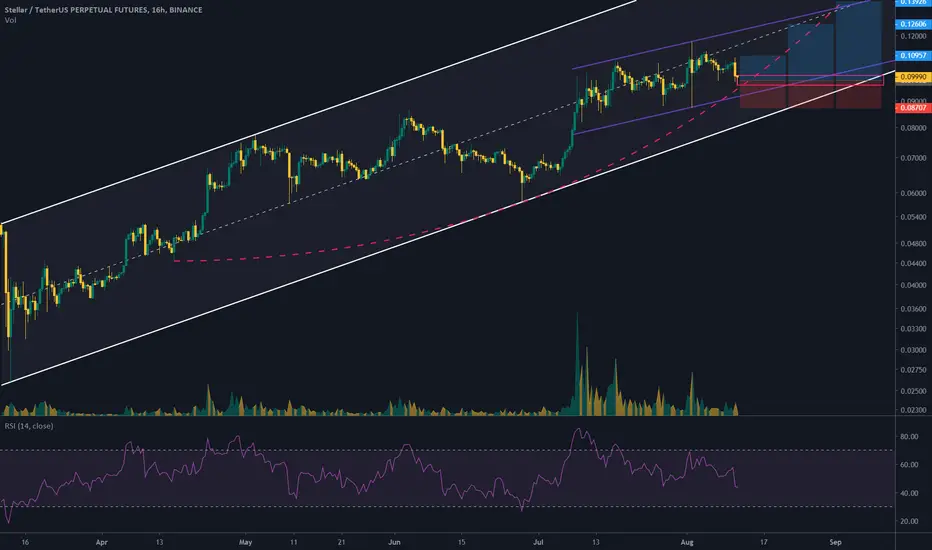Click the 0.05400 price axis label
Screen dimensions: 932x550
pyautogui.click(x=914, y=217)
